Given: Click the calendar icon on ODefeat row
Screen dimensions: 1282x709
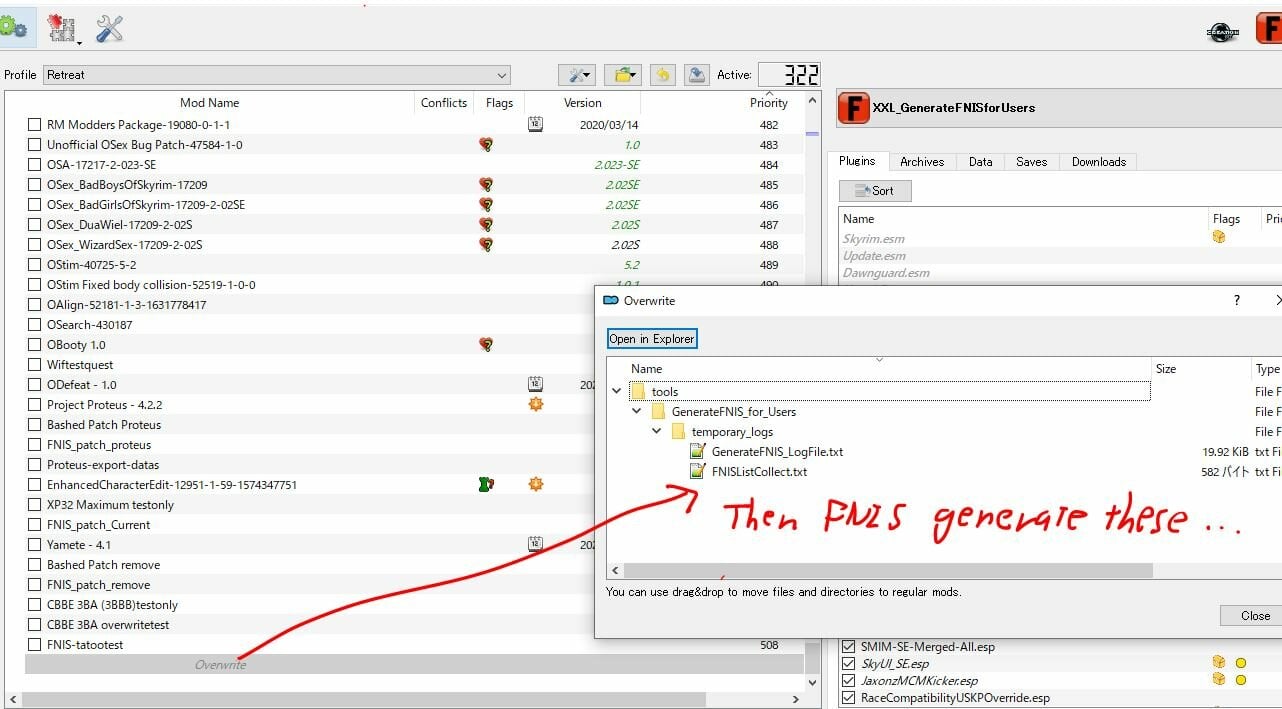Looking at the screenshot, I should coord(536,384).
